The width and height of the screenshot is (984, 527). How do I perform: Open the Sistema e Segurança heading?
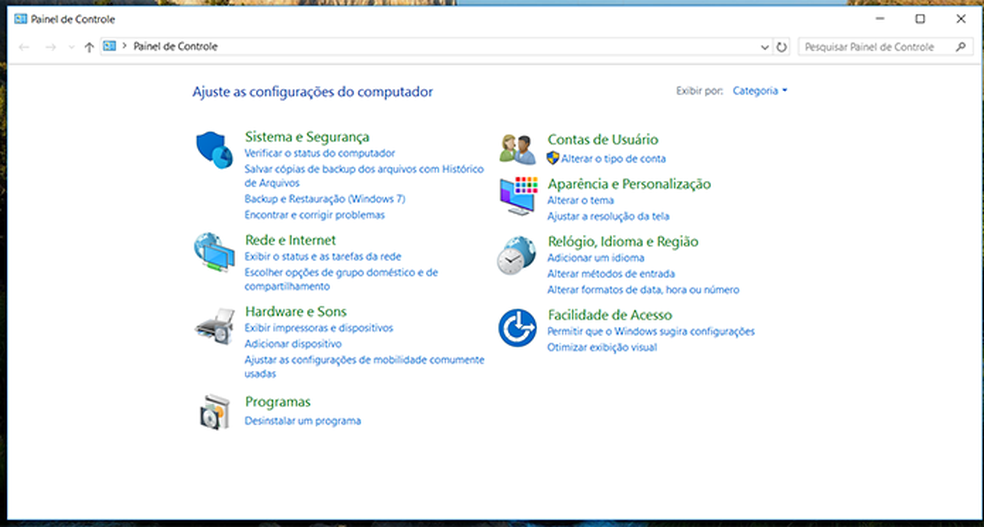coord(307,136)
